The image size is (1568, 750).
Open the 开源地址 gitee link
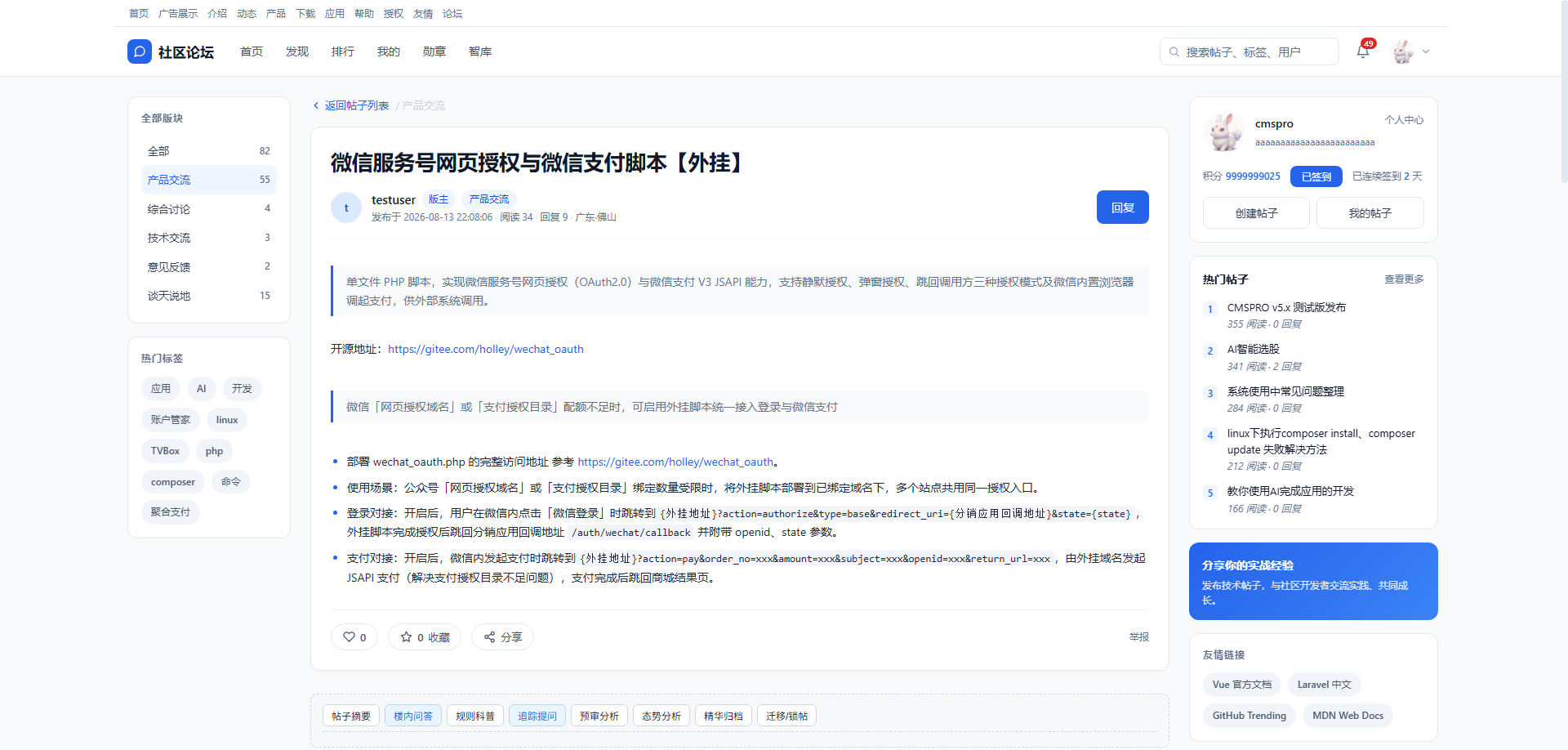point(486,349)
